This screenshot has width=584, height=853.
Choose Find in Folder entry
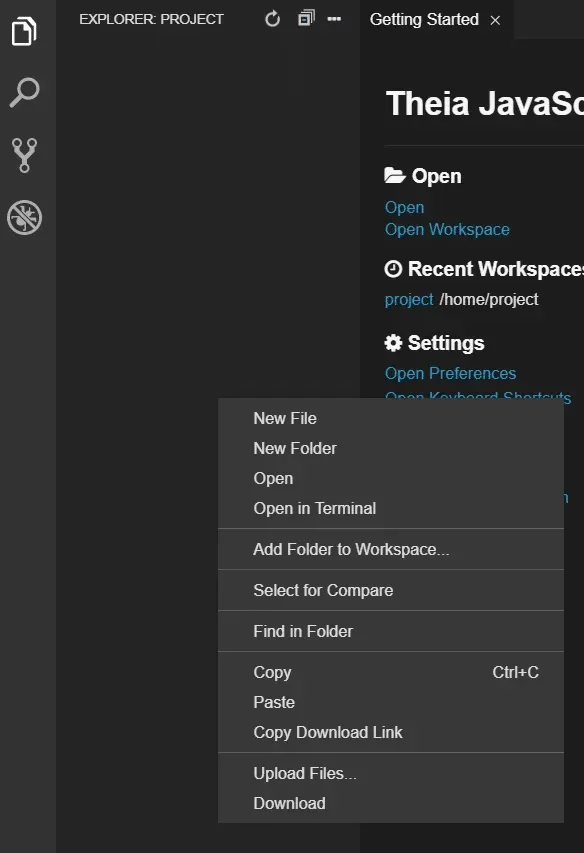click(390, 631)
